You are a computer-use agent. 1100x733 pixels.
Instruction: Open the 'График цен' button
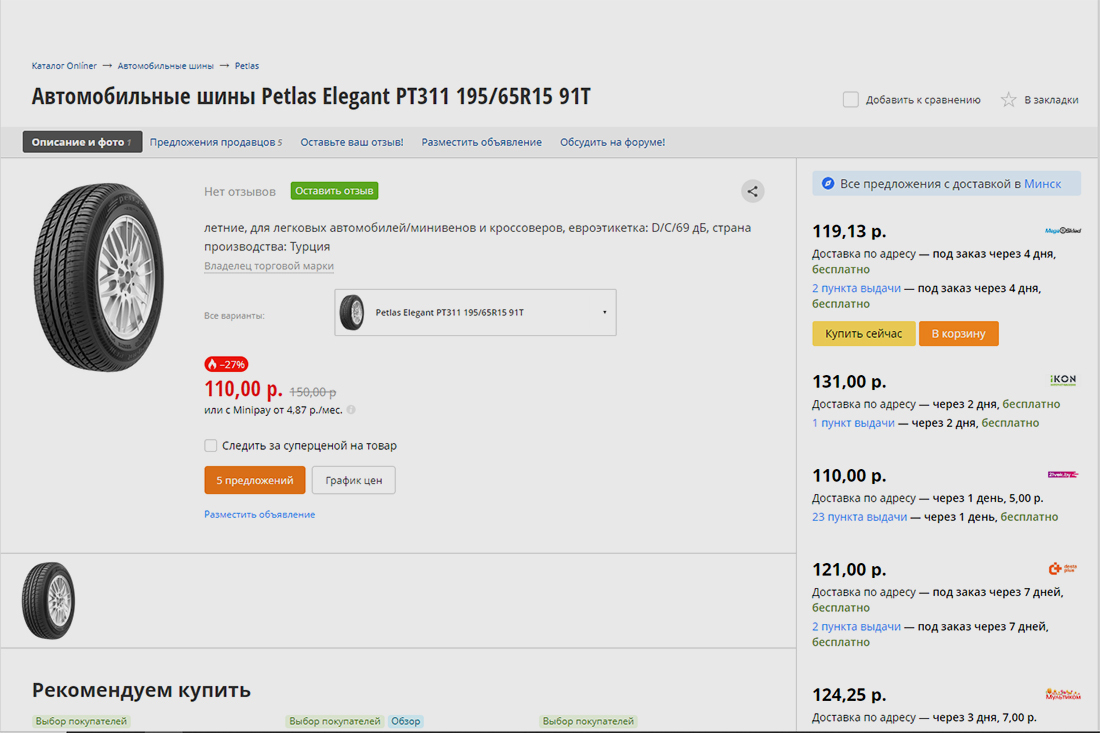click(x=354, y=480)
